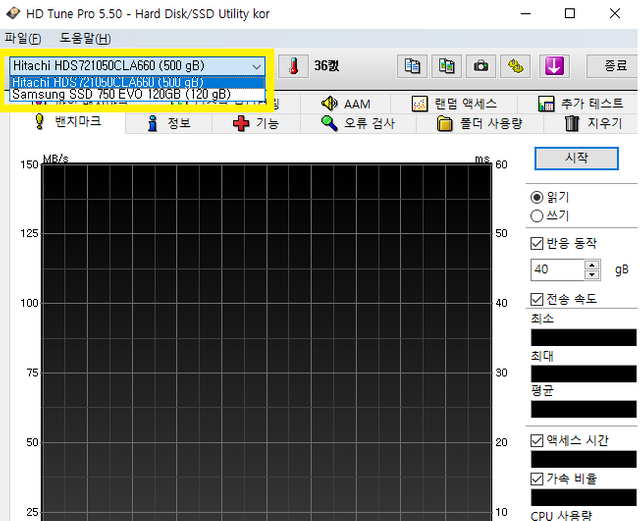
Task: Toggle the 가속 비율 checkbox
Action: pyautogui.click(x=537, y=479)
